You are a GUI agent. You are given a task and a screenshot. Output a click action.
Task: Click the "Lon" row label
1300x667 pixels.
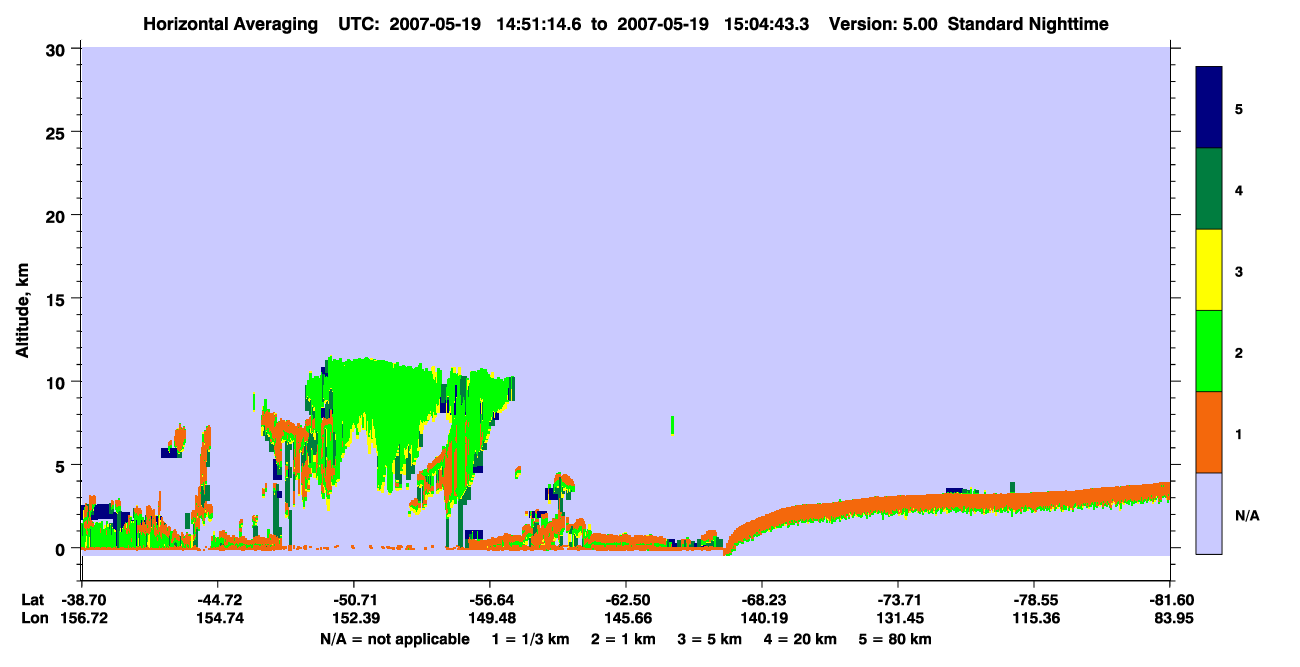33,618
